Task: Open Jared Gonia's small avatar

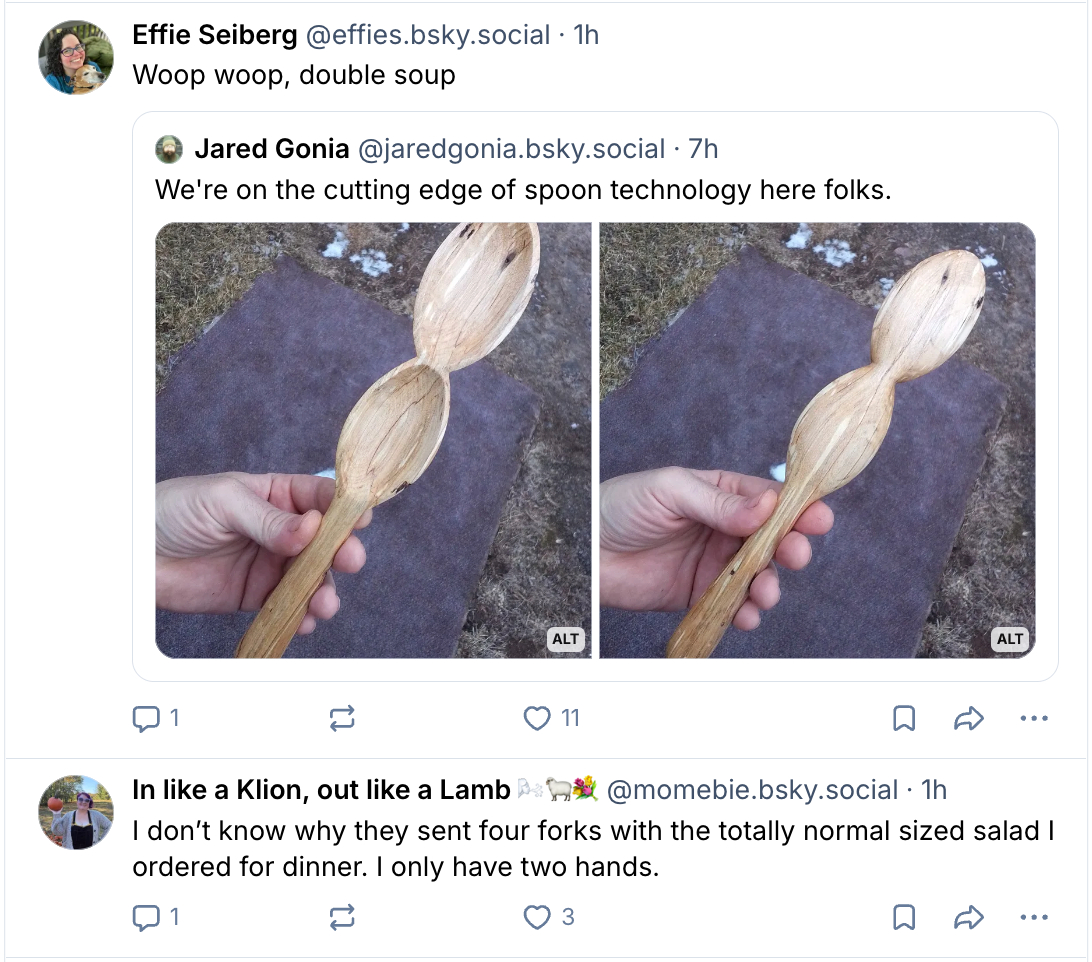Action: click(x=169, y=150)
